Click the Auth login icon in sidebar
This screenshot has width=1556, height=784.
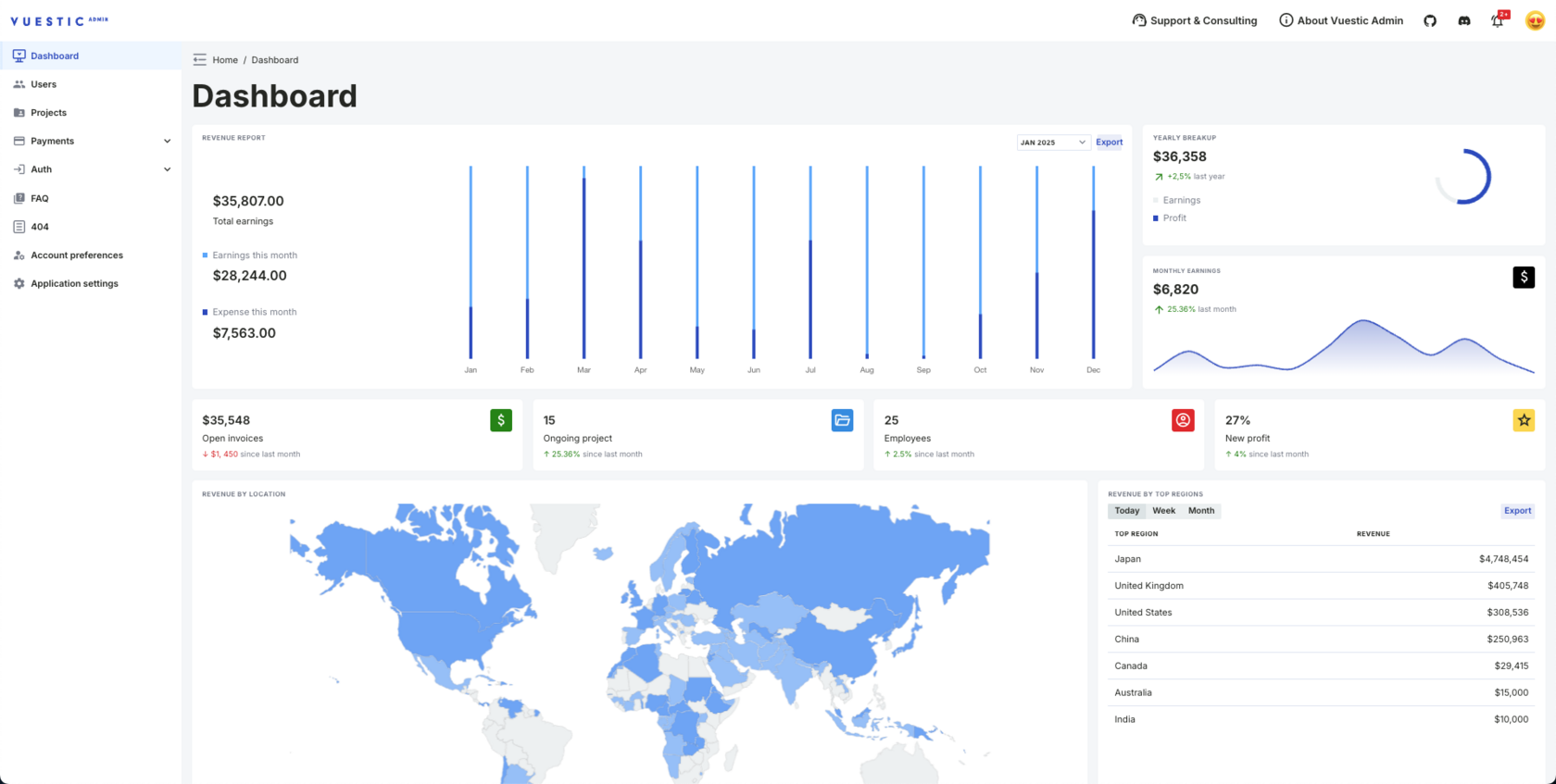(x=19, y=169)
